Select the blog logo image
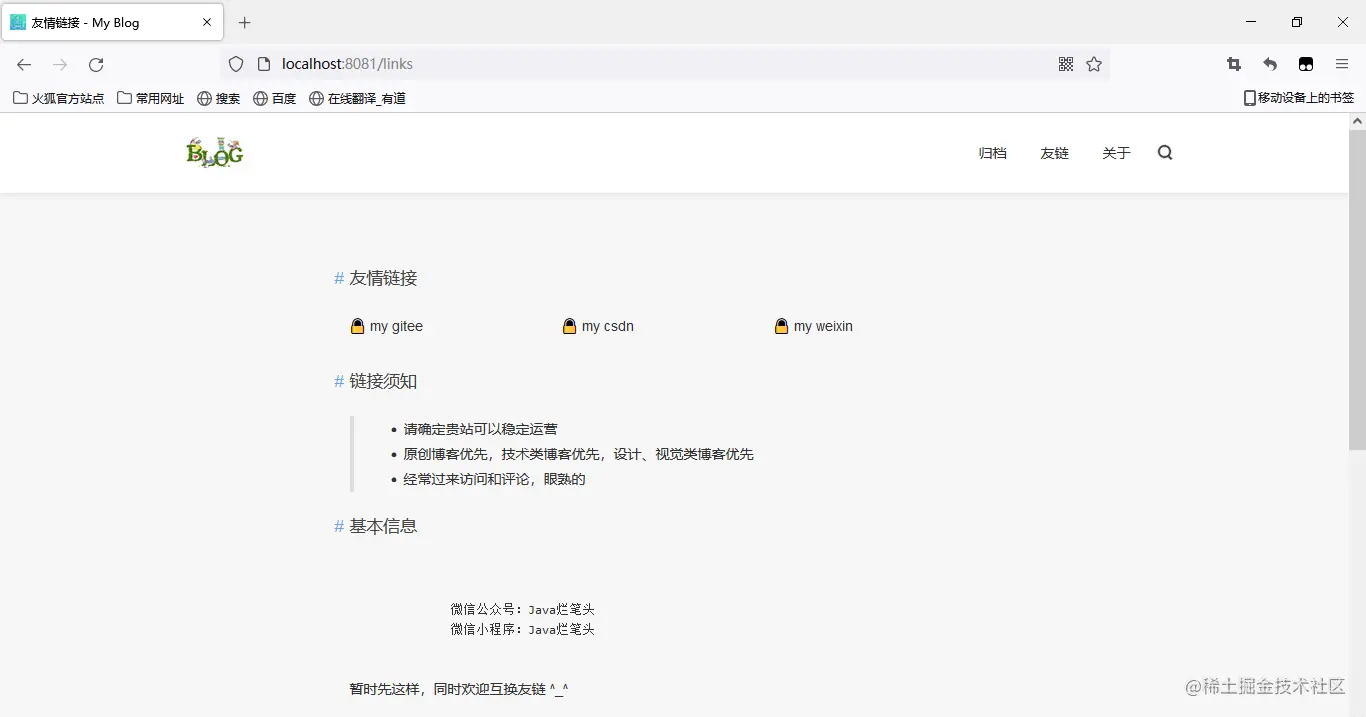Screen dimensions: 1366x717 click(x=214, y=152)
